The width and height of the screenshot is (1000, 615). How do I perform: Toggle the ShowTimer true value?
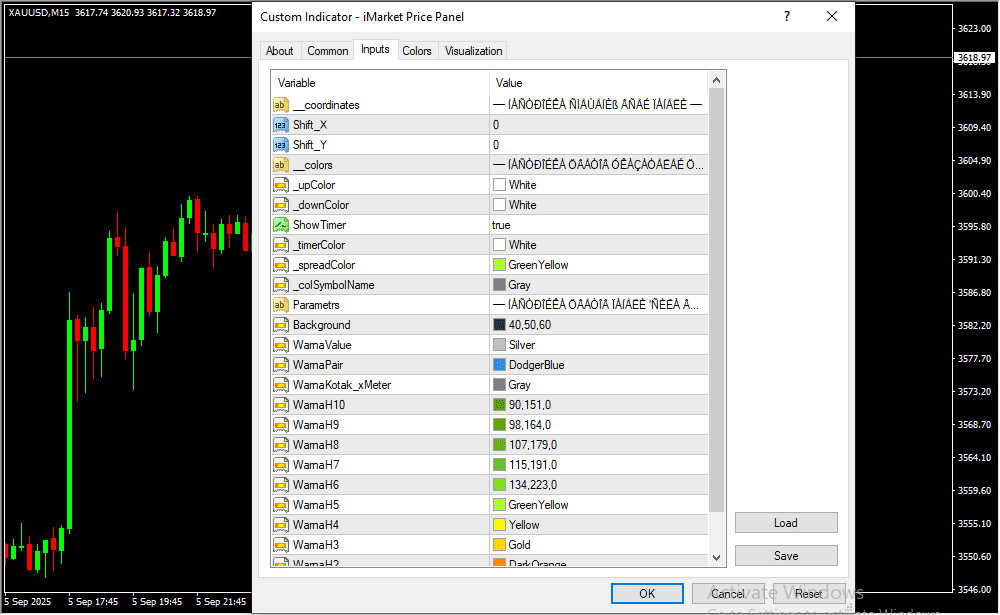click(x=598, y=225)
